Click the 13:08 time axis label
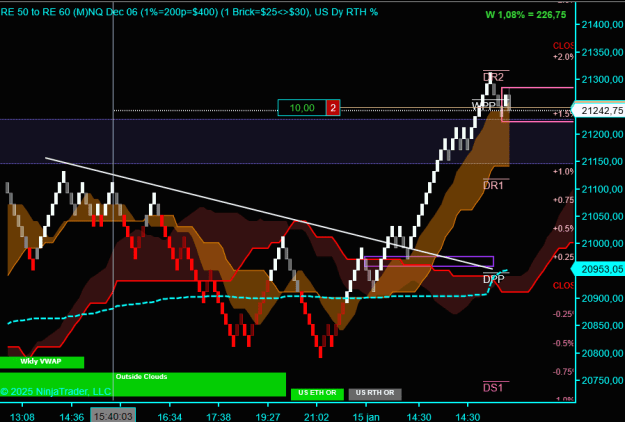 [x=22, y=417]
